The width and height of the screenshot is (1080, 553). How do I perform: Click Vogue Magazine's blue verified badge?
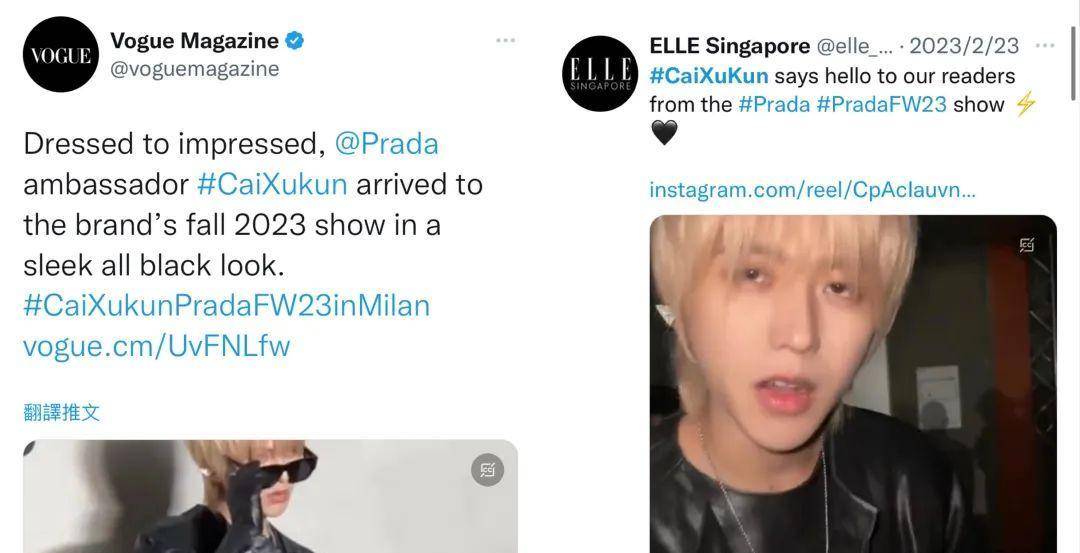[295, 41]
